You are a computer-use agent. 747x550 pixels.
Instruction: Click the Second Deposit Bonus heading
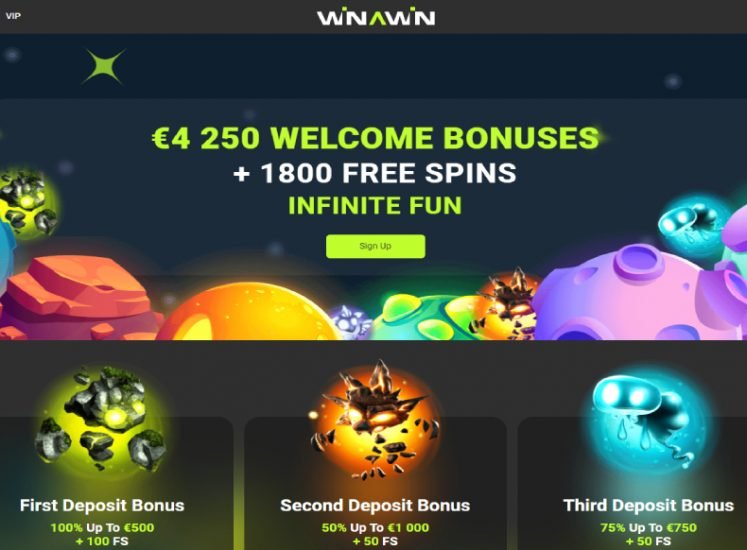375,505
